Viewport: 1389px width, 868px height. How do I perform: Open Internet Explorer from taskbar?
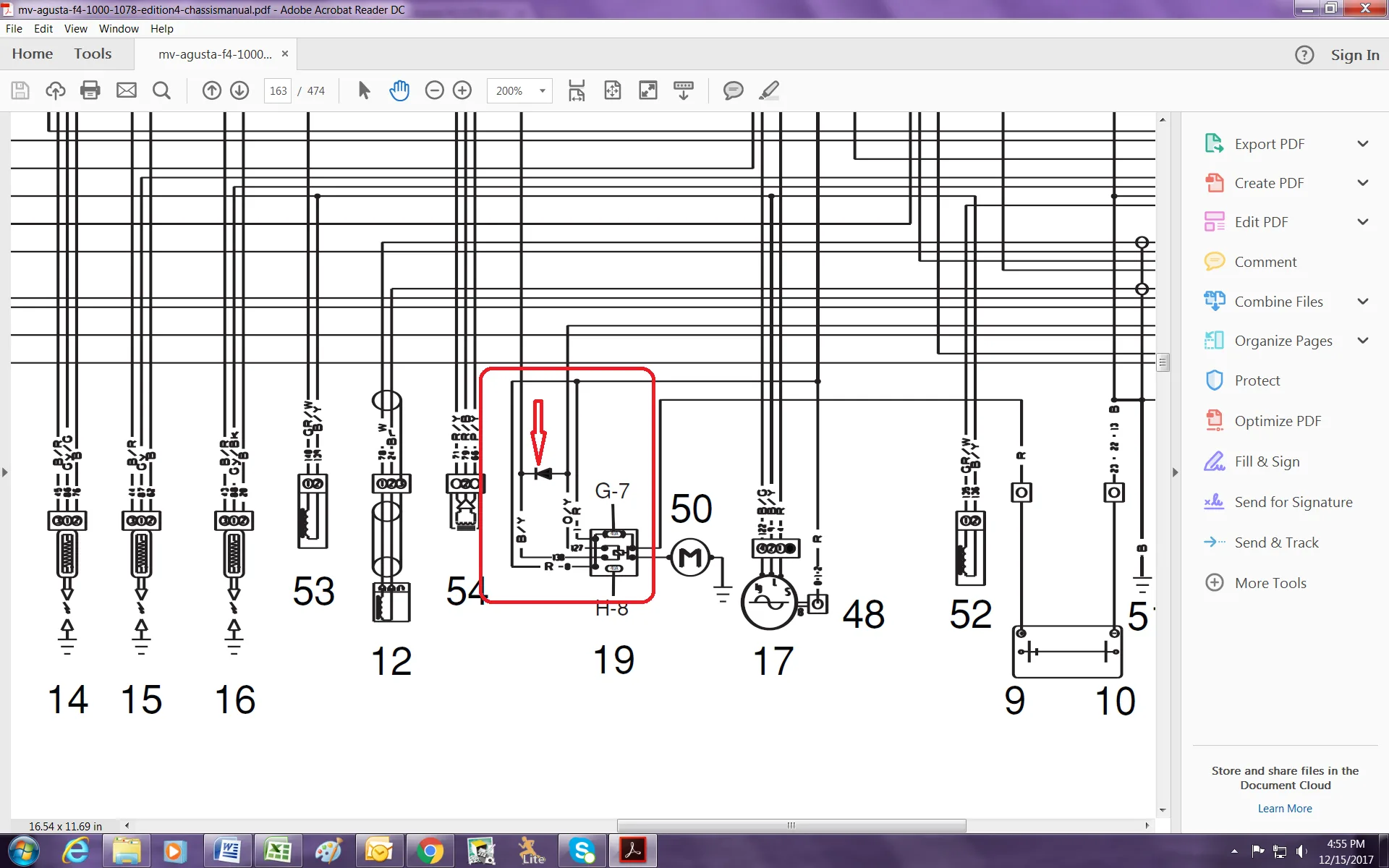coord(75,851)
